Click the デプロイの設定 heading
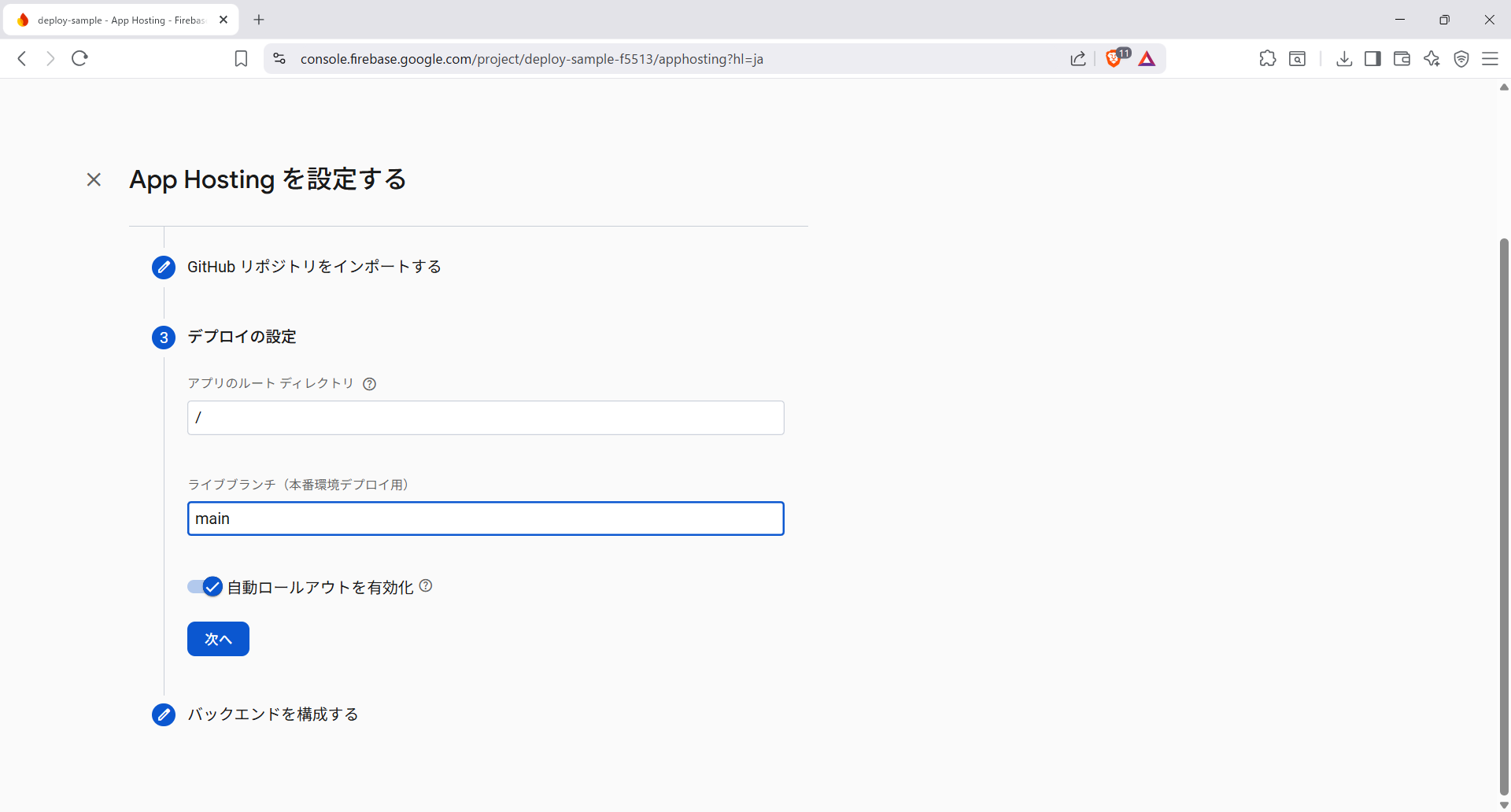Viewport: 1511px width, 812px height. coord(242,337)
